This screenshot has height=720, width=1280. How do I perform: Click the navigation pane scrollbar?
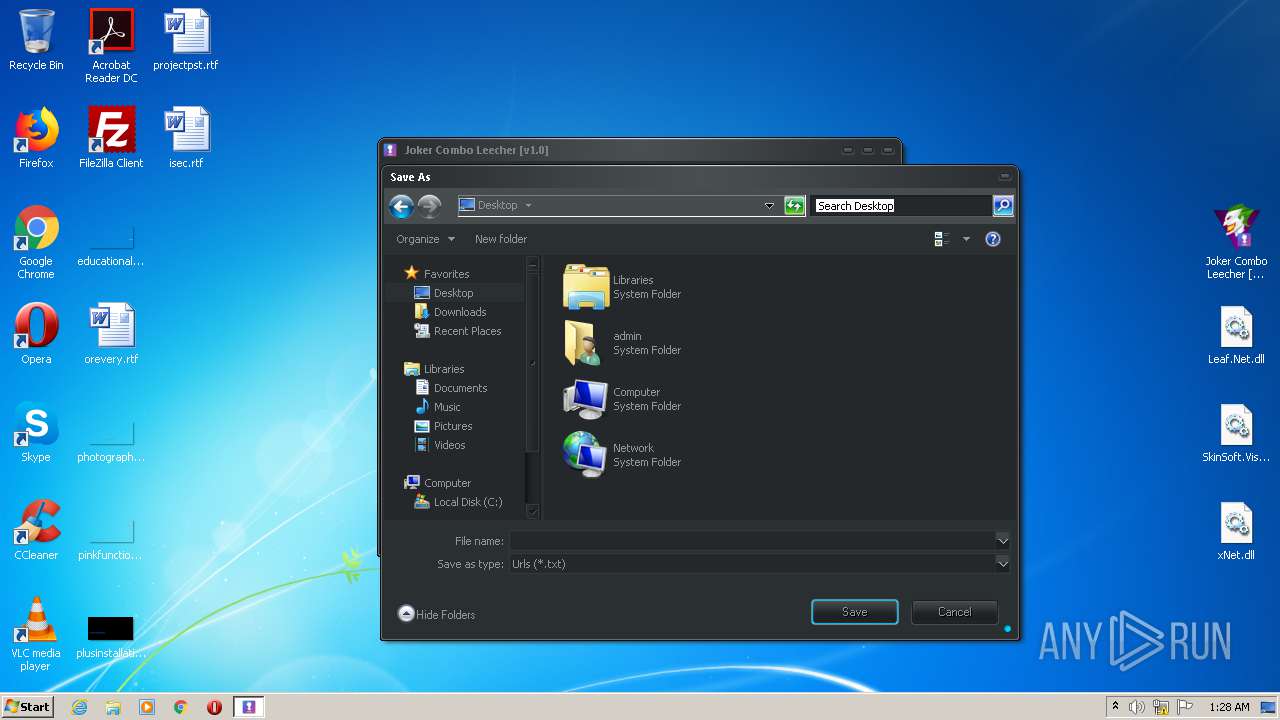532,387
